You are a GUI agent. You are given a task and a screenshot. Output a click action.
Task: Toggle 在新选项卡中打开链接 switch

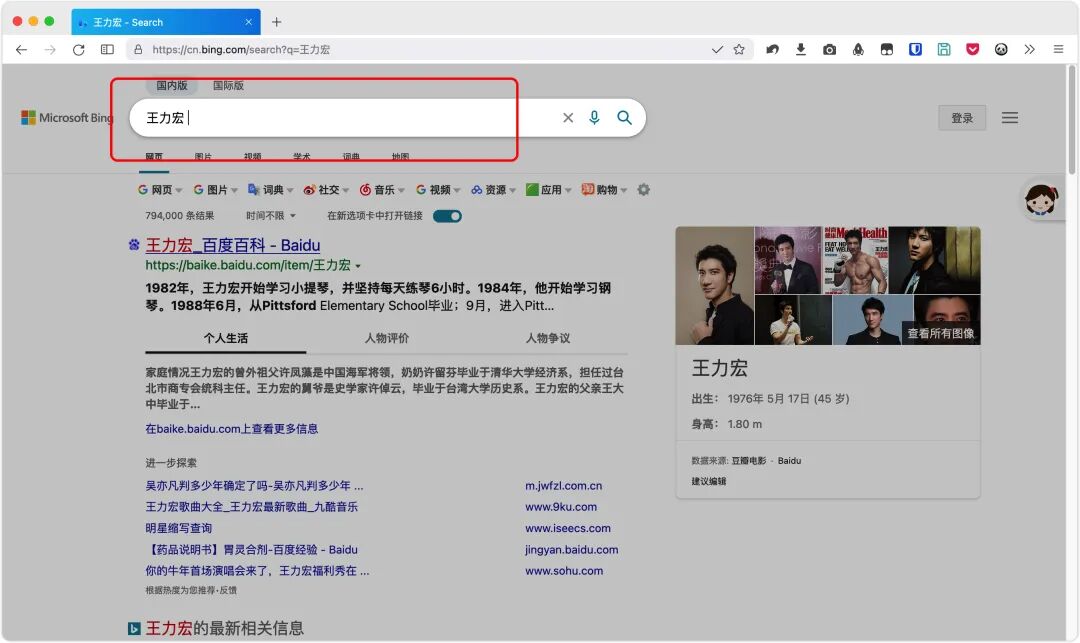pyautogui.click(x=447, y=216)
